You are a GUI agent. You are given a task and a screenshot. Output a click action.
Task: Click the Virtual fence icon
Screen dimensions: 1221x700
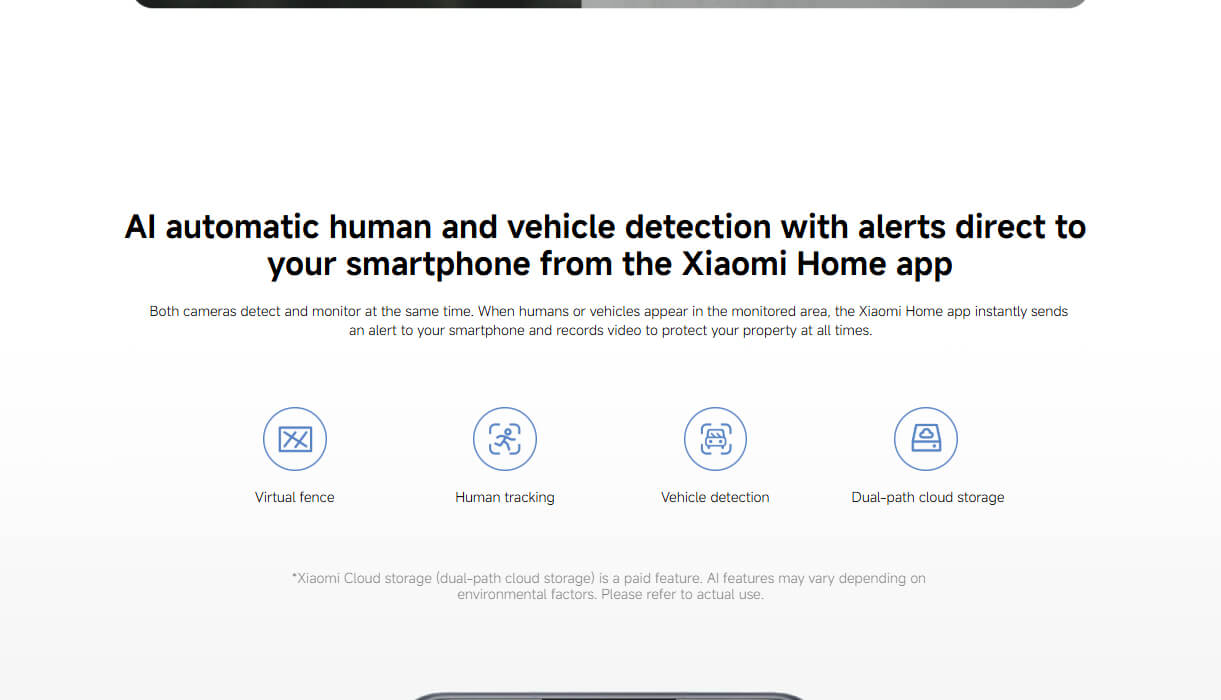295,439
